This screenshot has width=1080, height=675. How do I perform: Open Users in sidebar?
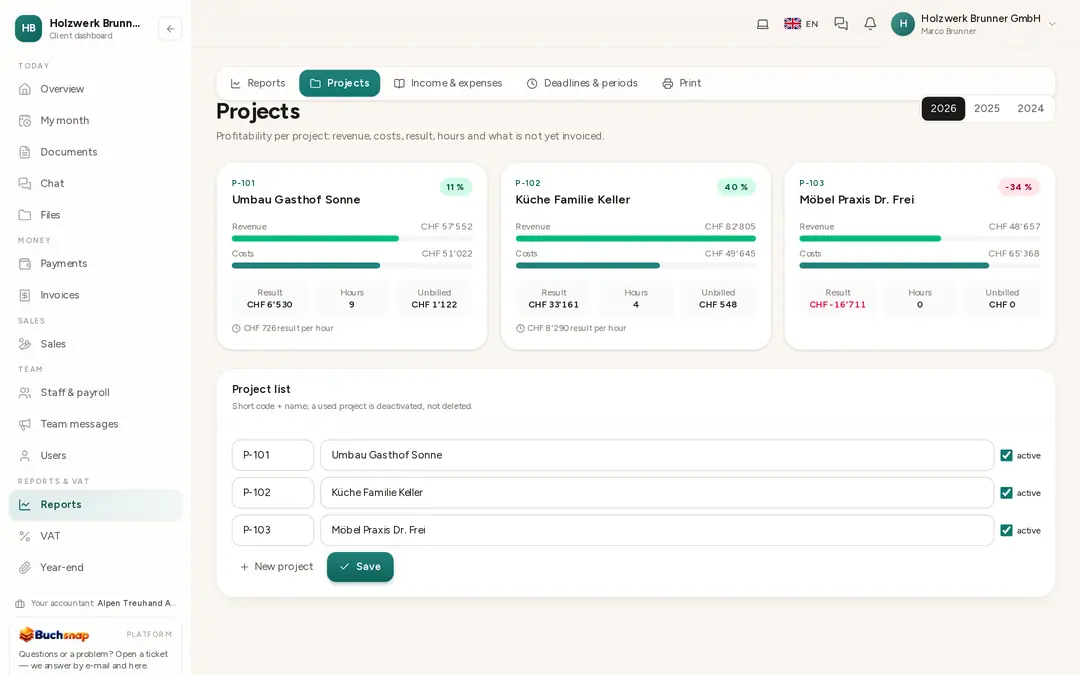(96, 455)
